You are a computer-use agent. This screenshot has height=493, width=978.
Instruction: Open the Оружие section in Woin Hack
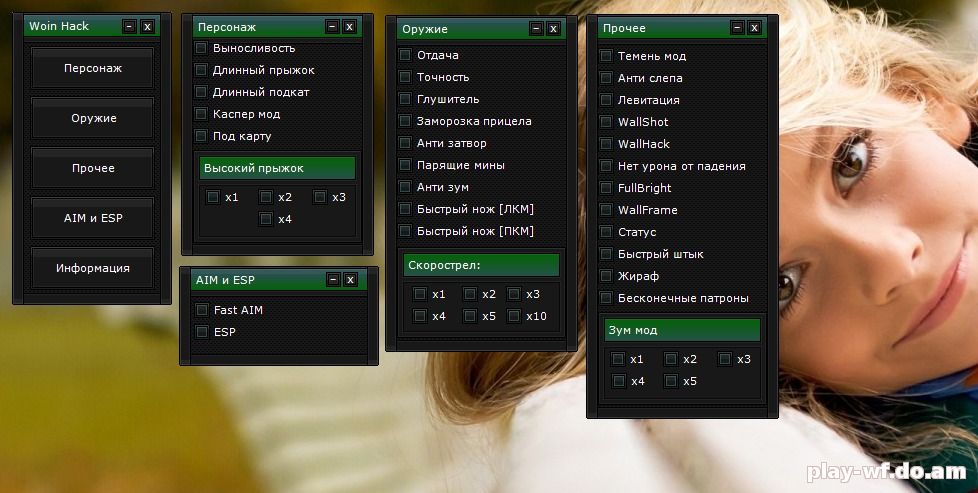coord(92,118)
